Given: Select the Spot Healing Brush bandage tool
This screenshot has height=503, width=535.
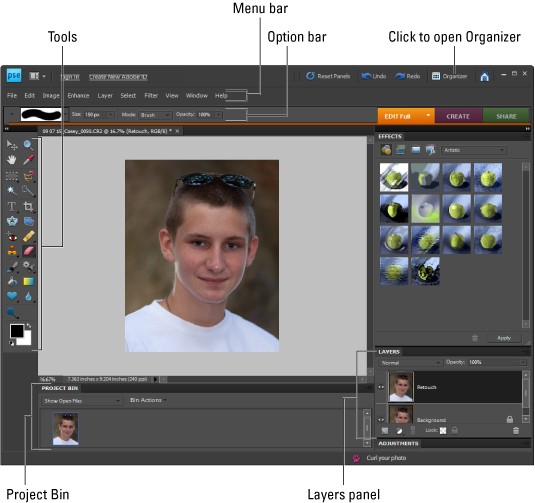Looking at the screenshot, I should (29, 236).
